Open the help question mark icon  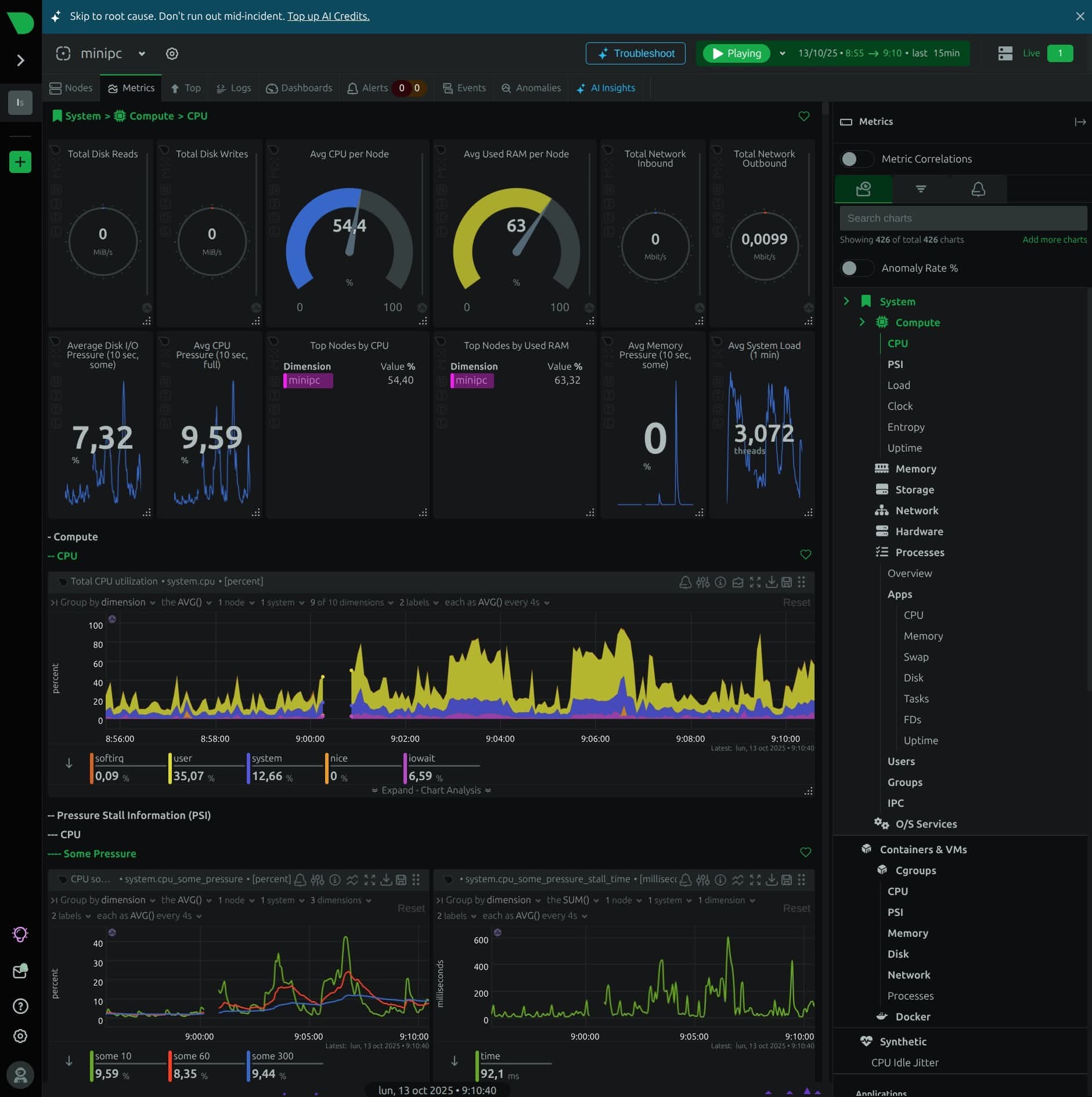click(x=20, y=1006)
